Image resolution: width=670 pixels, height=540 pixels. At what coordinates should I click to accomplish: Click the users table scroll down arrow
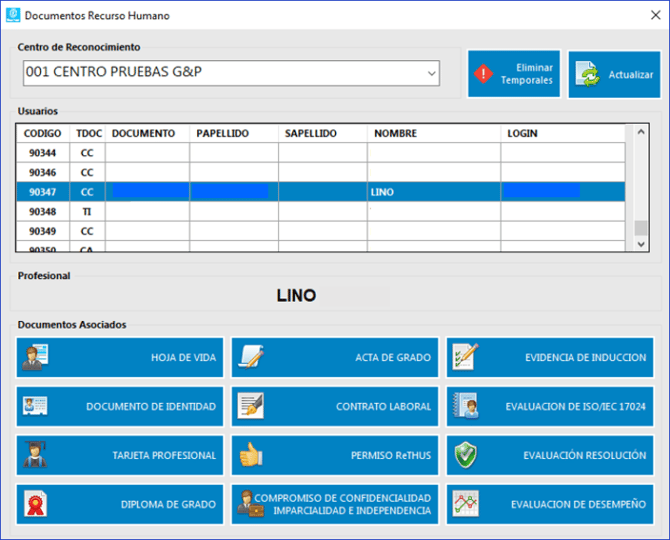(x=641, y=244)
